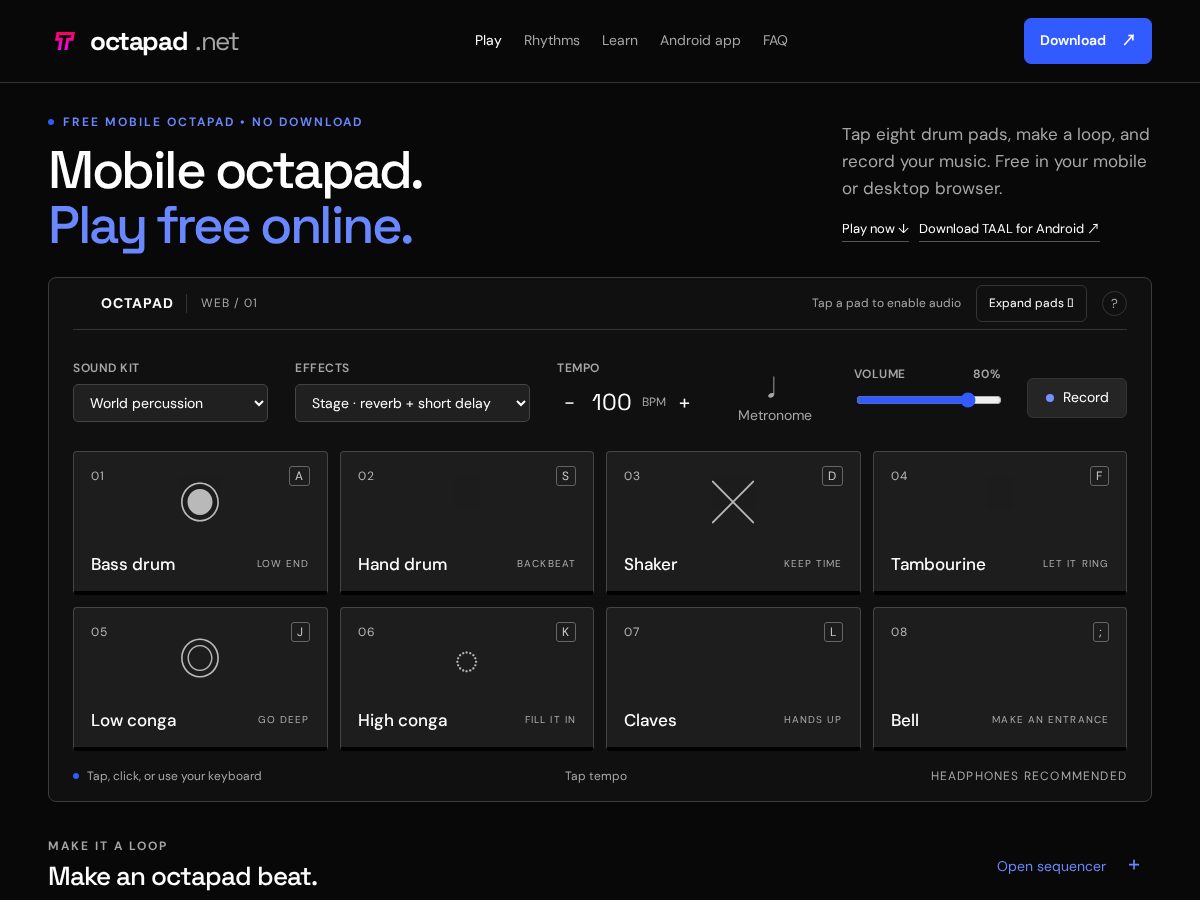Click the 100 BPM tempo value
The width and height of the screenshot is (1200, 900).
[612, 402]
